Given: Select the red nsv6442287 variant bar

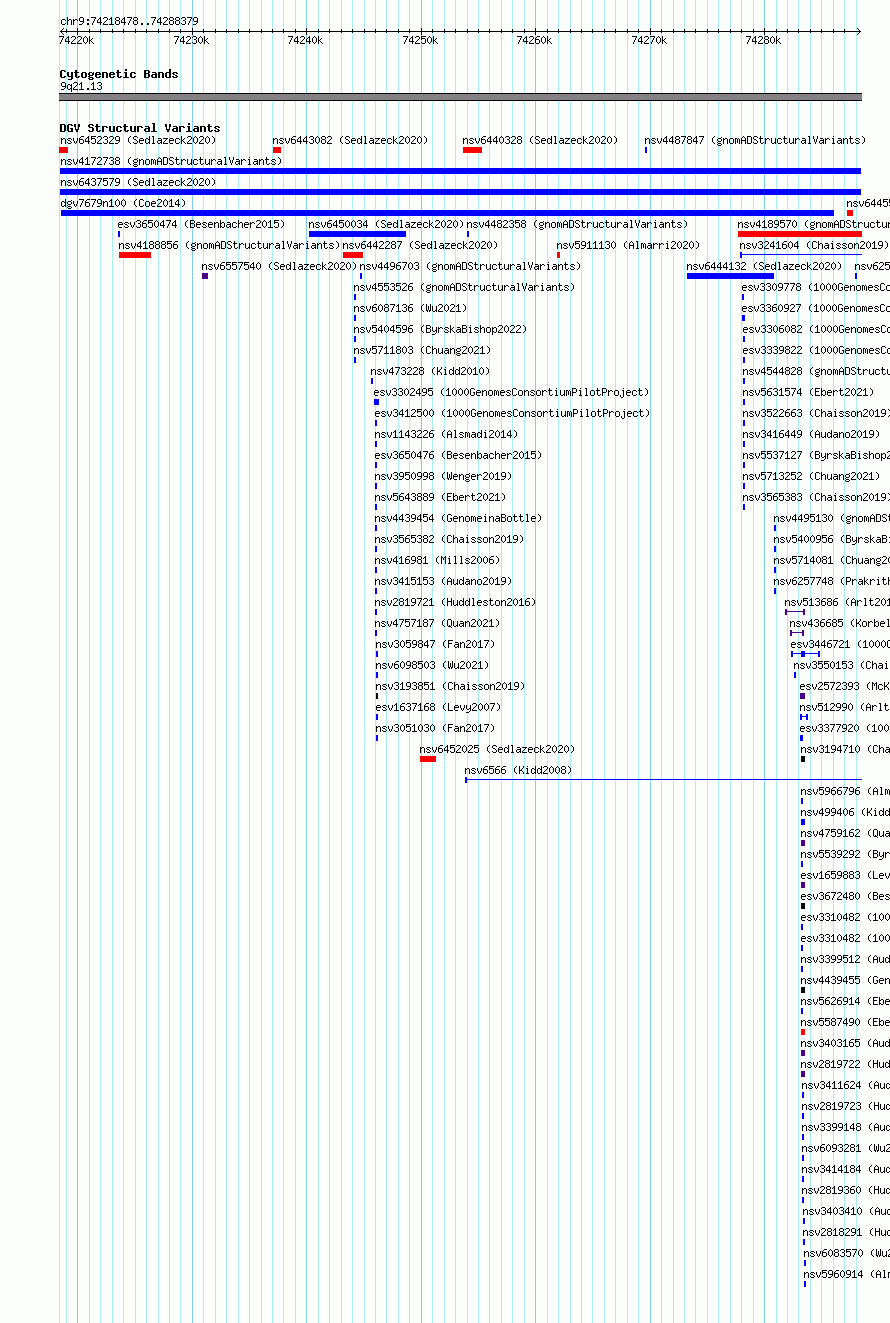Looking at the screenshot, I should tap(353, 255).
